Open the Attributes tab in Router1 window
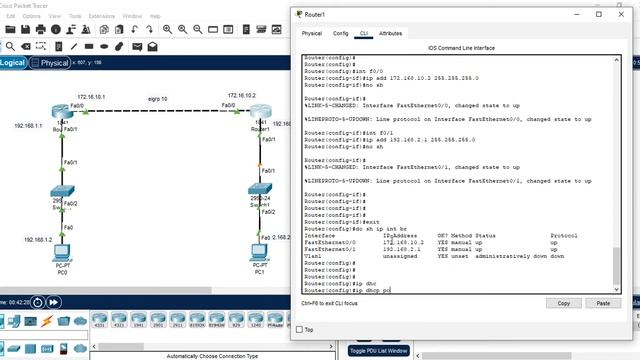Image resolution: width=640 pixels, height=360 pixels. (391, 33)
